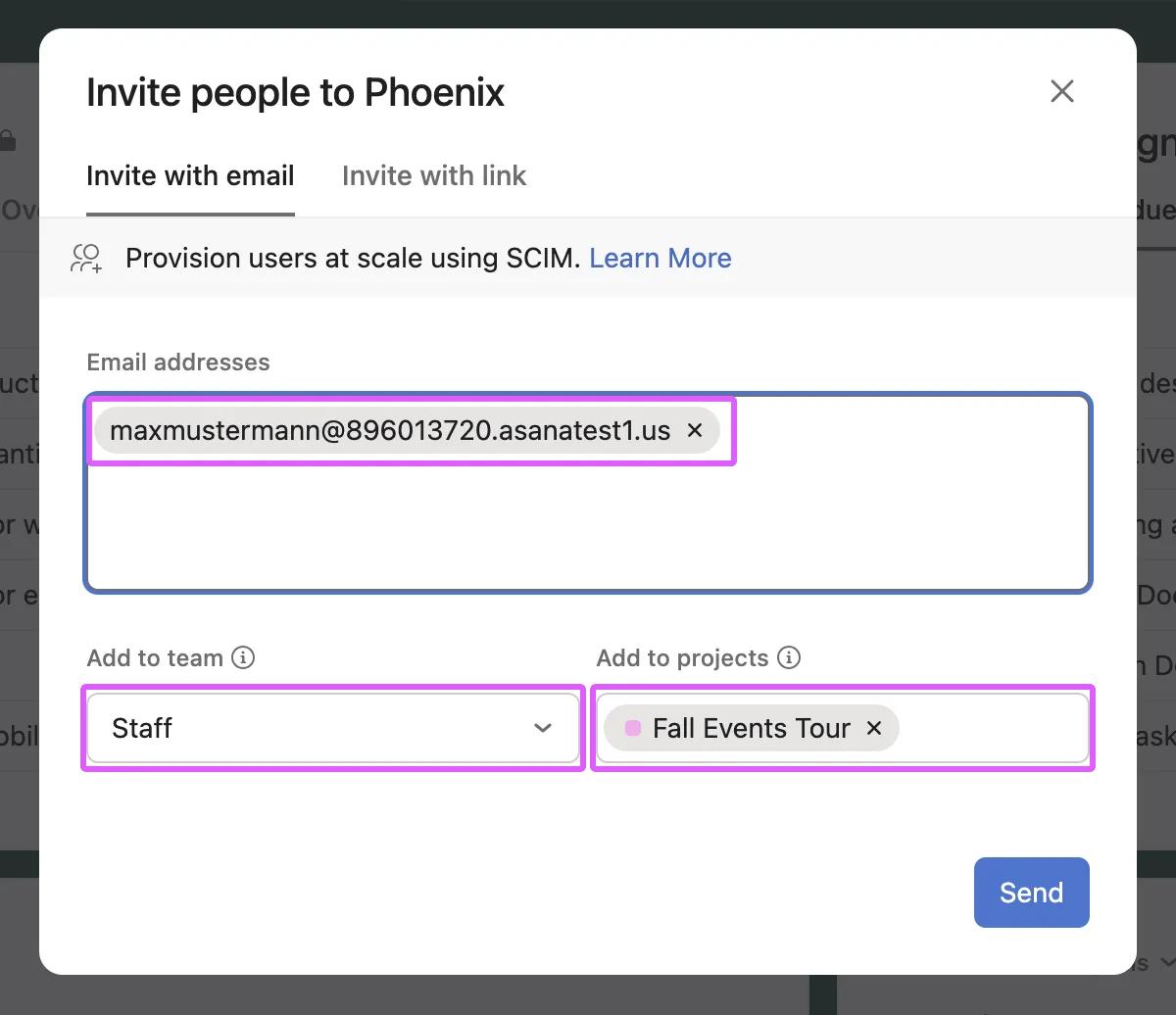Image resolution: width=1176 pixels, height=1015 pixels.
Task: Open the Learn More link
Action: pyautogui.click(x=661, y=259)
